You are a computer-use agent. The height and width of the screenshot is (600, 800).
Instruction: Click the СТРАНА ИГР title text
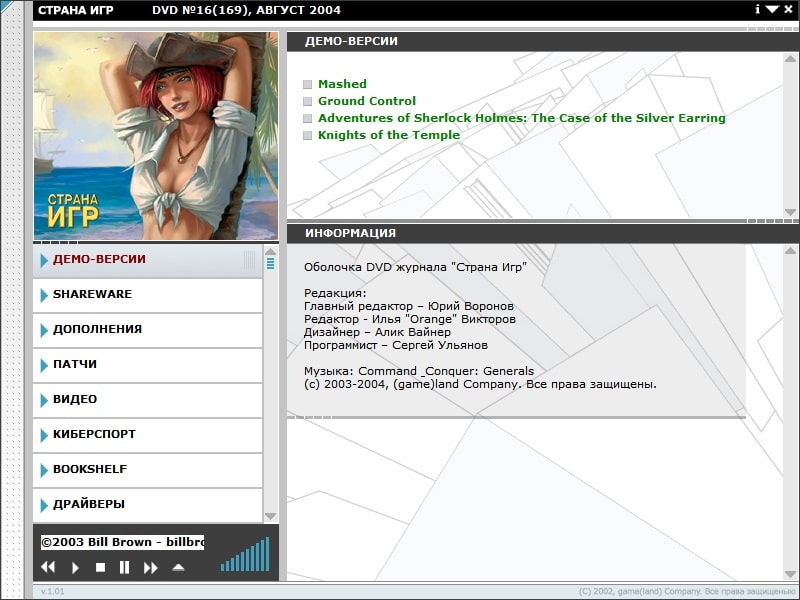click(x=76, y=10)
